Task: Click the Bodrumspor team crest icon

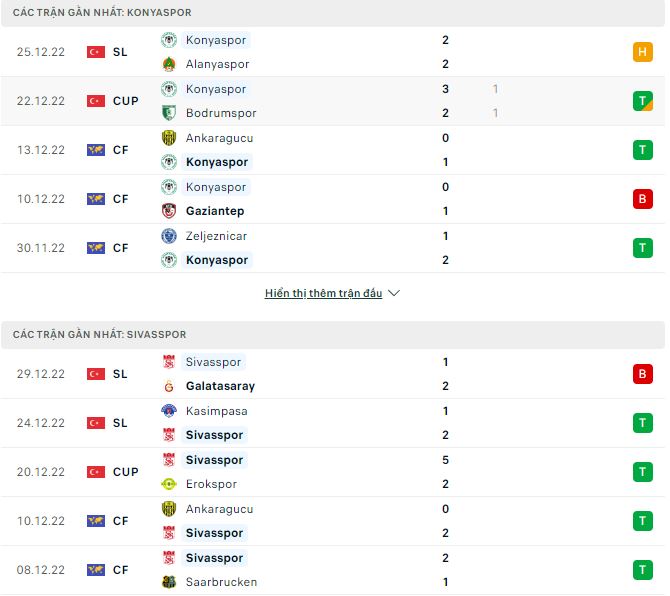Action: point(169,113)
